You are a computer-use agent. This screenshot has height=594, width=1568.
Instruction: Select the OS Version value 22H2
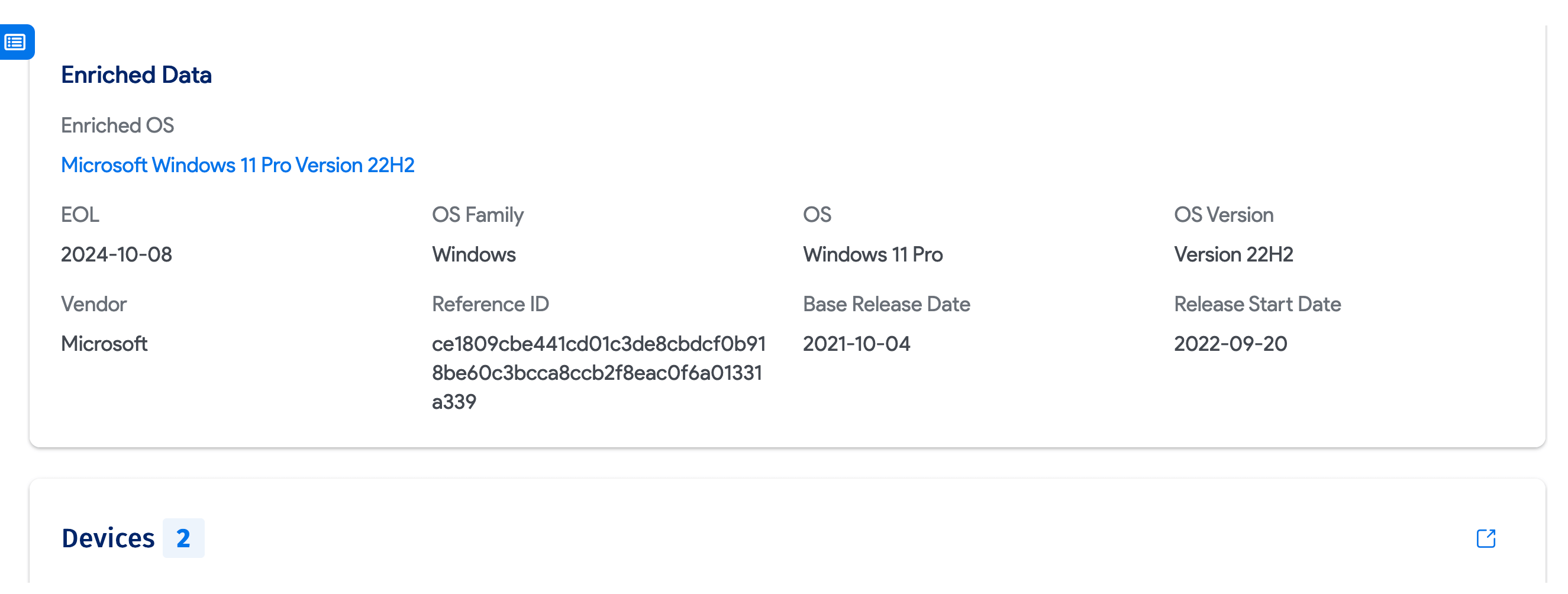1234,254
